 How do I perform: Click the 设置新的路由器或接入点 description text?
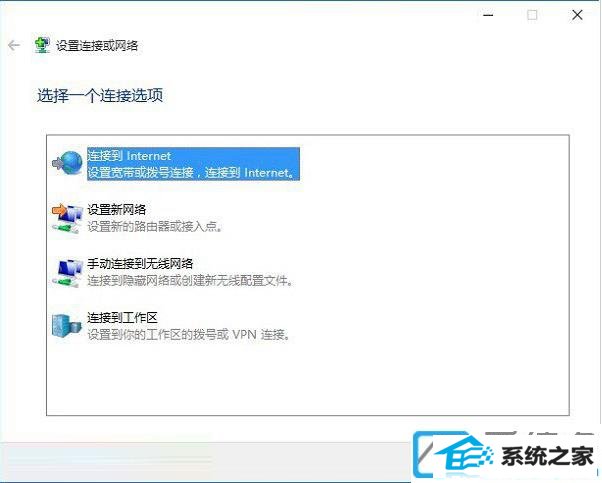coord(155,227)
